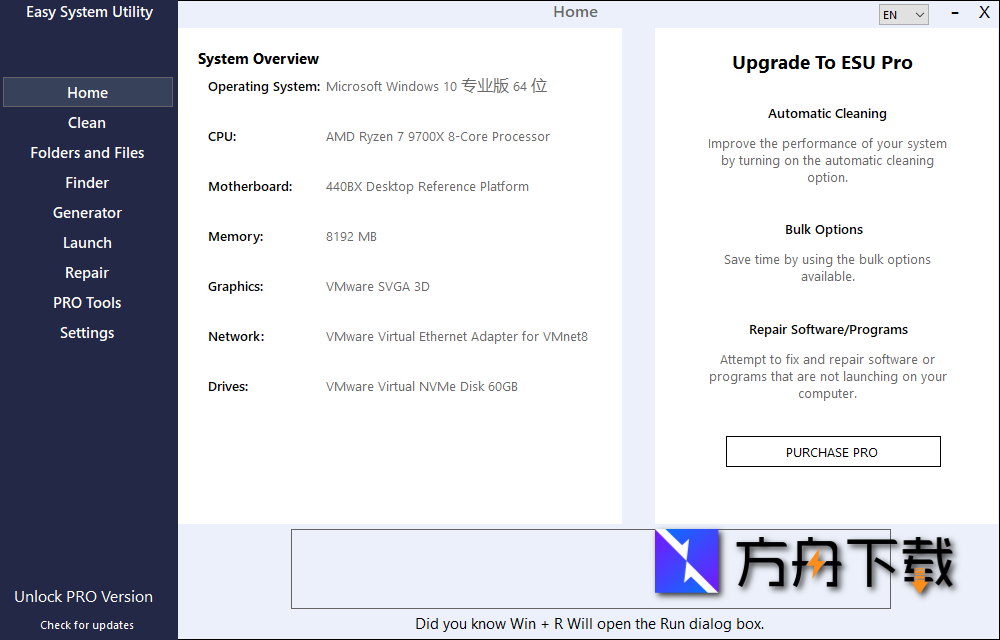The image size is (1000, 640).
Task: Click Unlock PRO Version
Action: point(82,596)
